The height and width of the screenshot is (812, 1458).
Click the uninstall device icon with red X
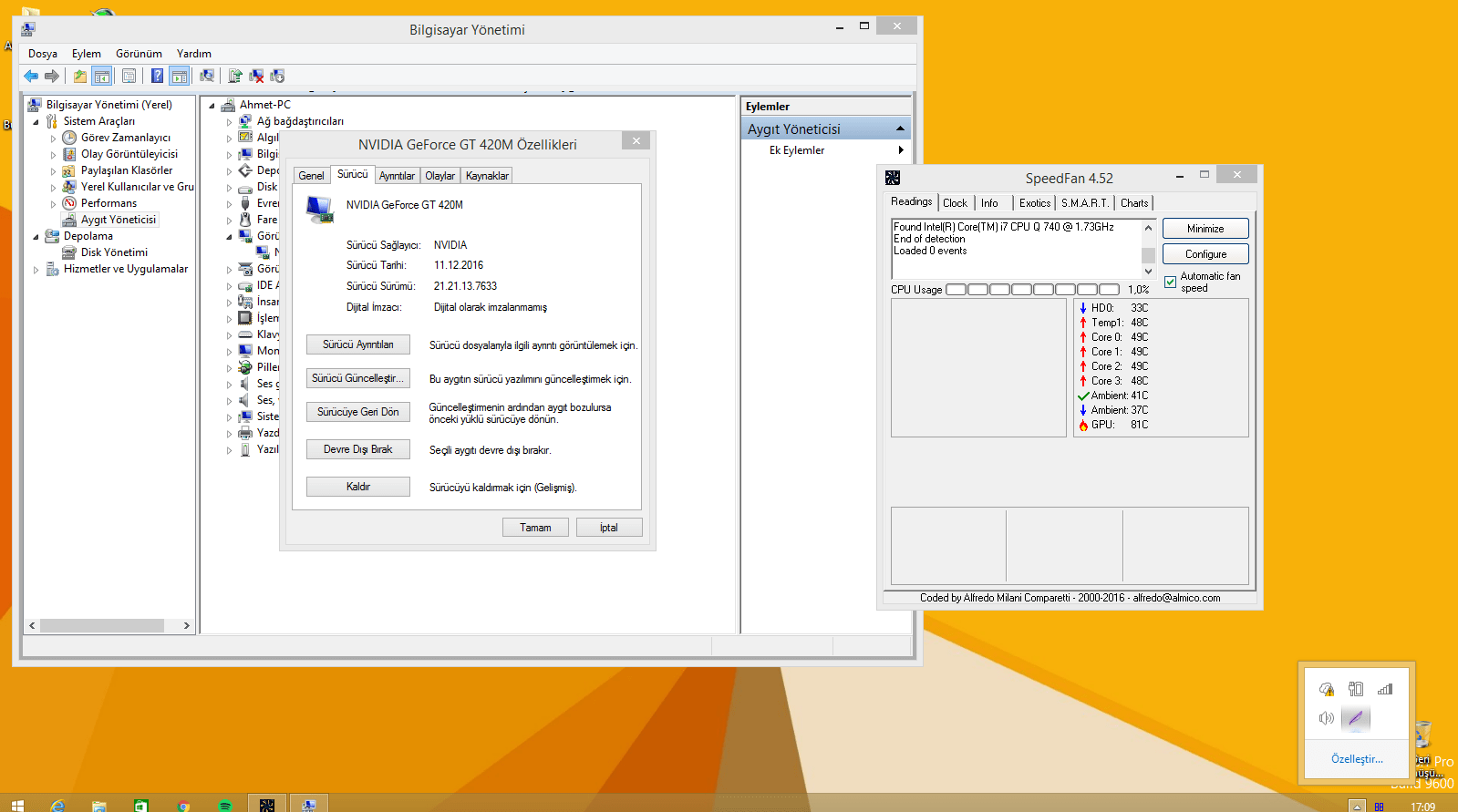[256, 76]
